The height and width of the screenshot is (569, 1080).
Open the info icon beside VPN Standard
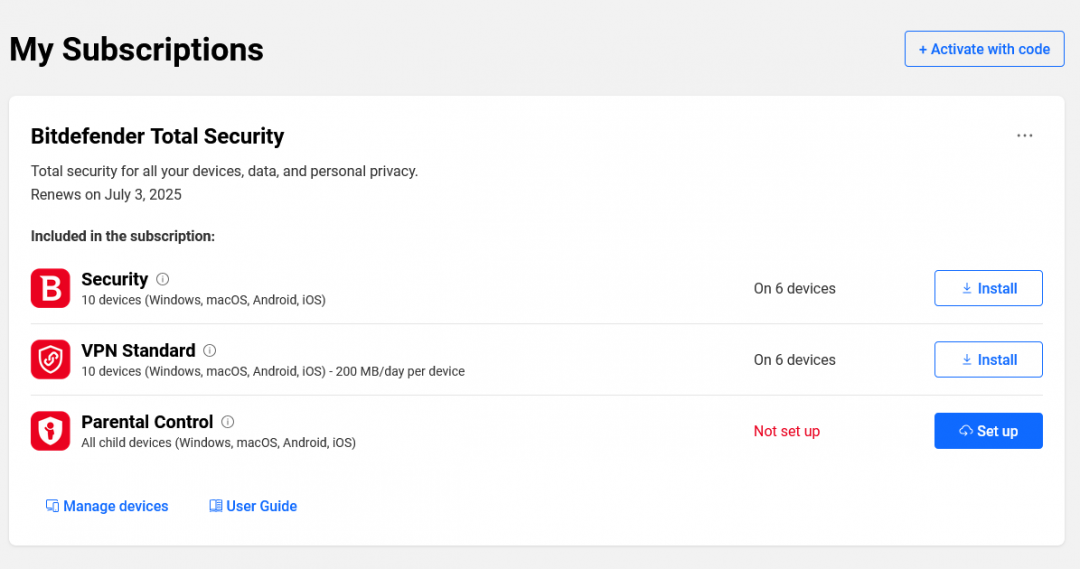[x=210, y=351]
